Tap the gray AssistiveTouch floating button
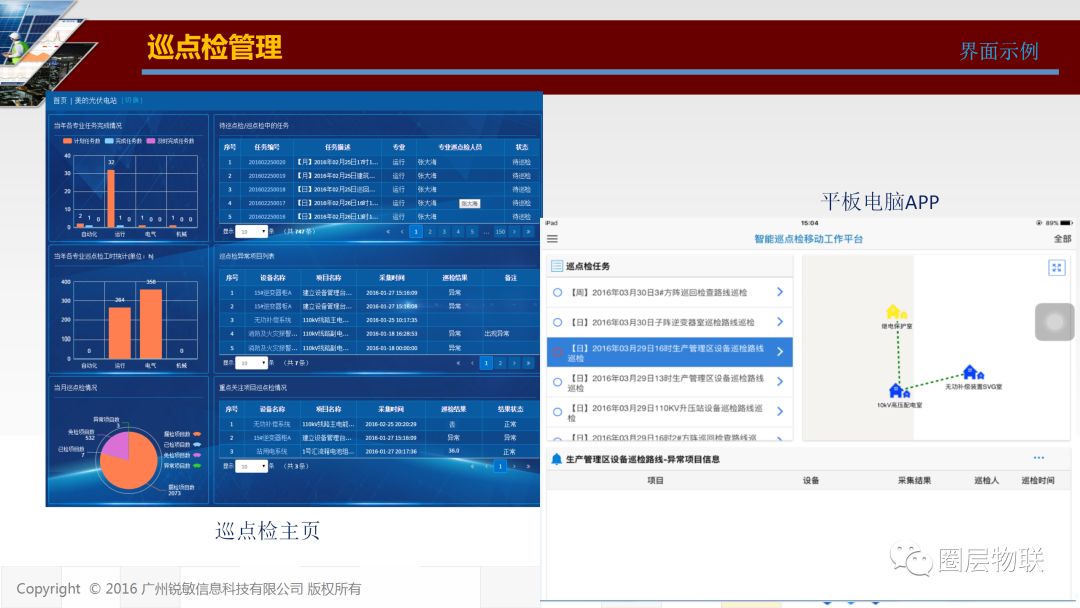 (x=1054, y=322)
